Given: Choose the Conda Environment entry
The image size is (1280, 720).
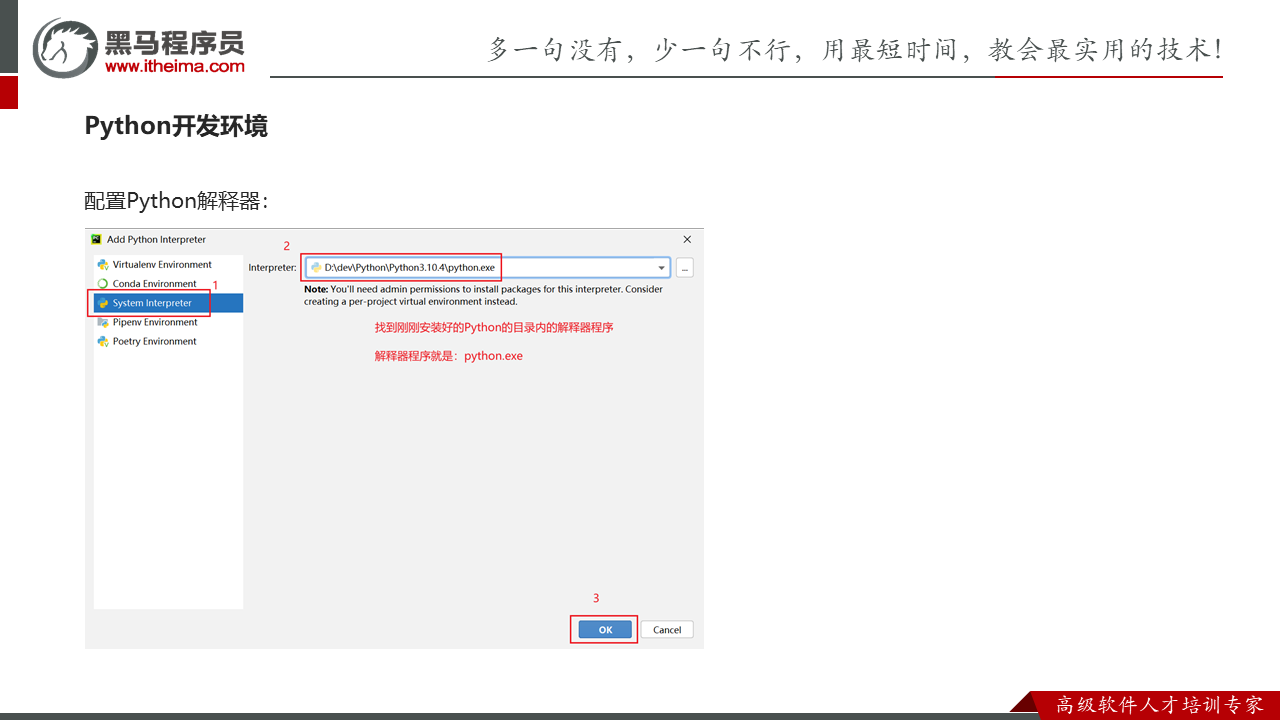Looking at the screenshot, I should [x=154, y=284].
